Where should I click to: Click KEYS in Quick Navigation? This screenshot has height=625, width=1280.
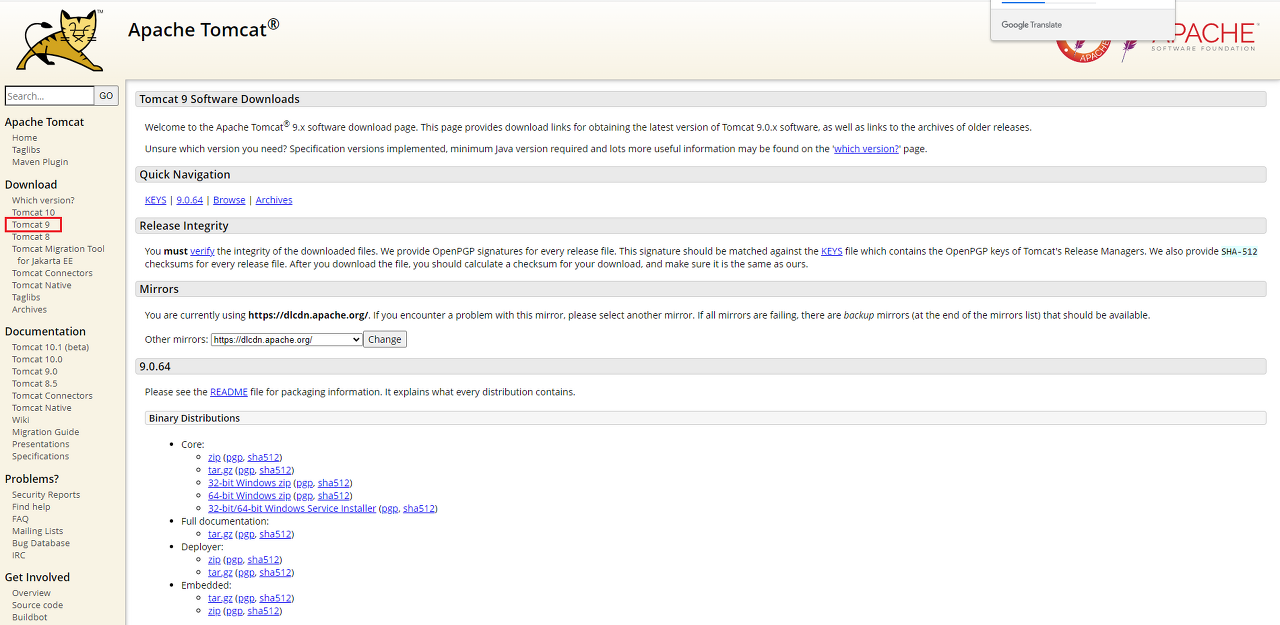click(x=156, y=200)
